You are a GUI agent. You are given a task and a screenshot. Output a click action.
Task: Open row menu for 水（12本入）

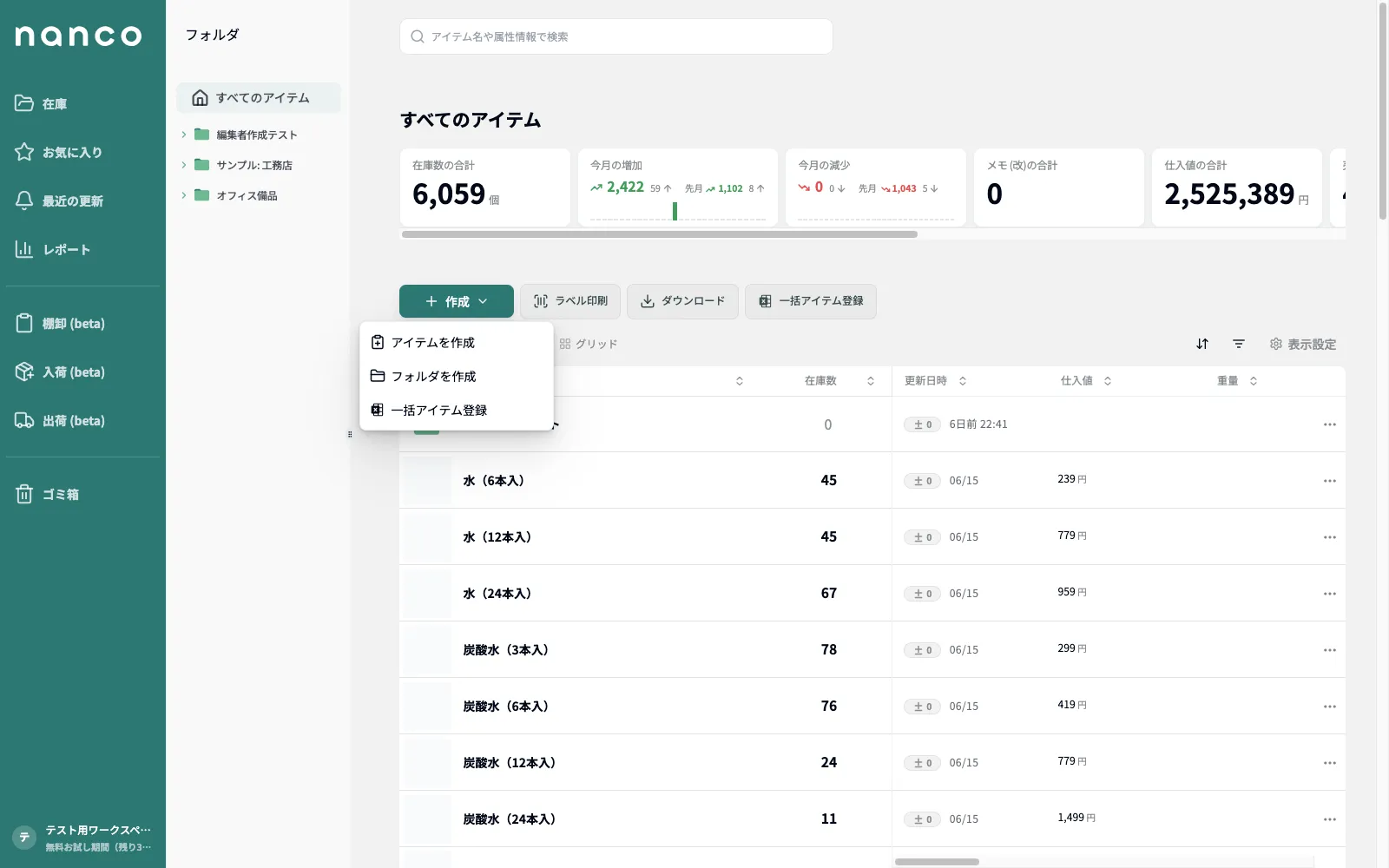[1330, 537]
